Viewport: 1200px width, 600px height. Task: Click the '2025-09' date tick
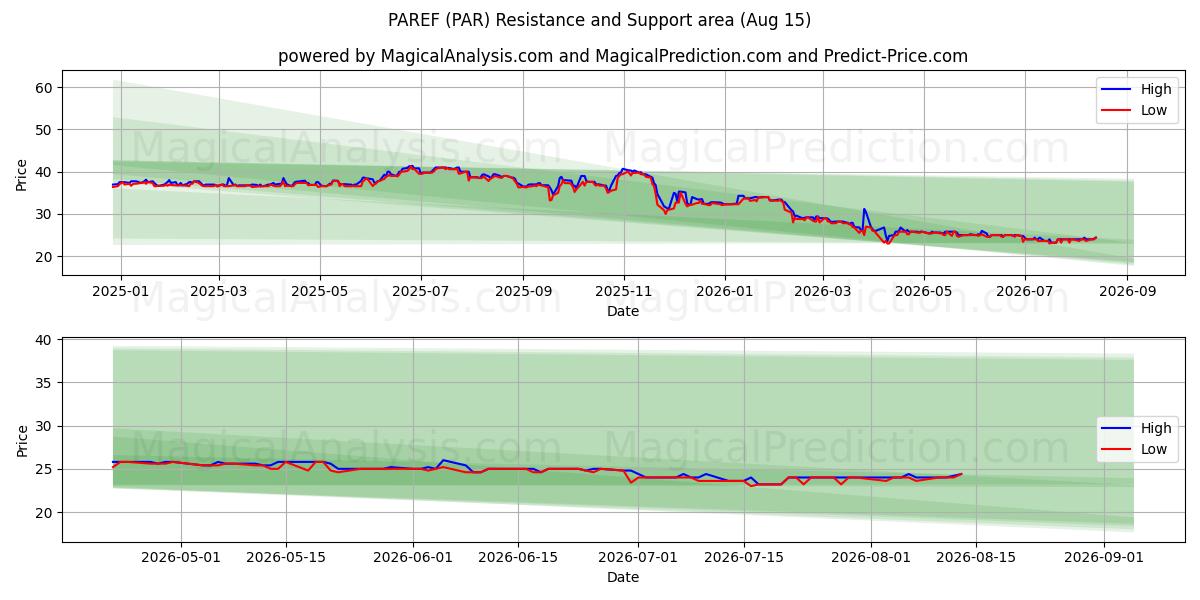click(523, 293)
